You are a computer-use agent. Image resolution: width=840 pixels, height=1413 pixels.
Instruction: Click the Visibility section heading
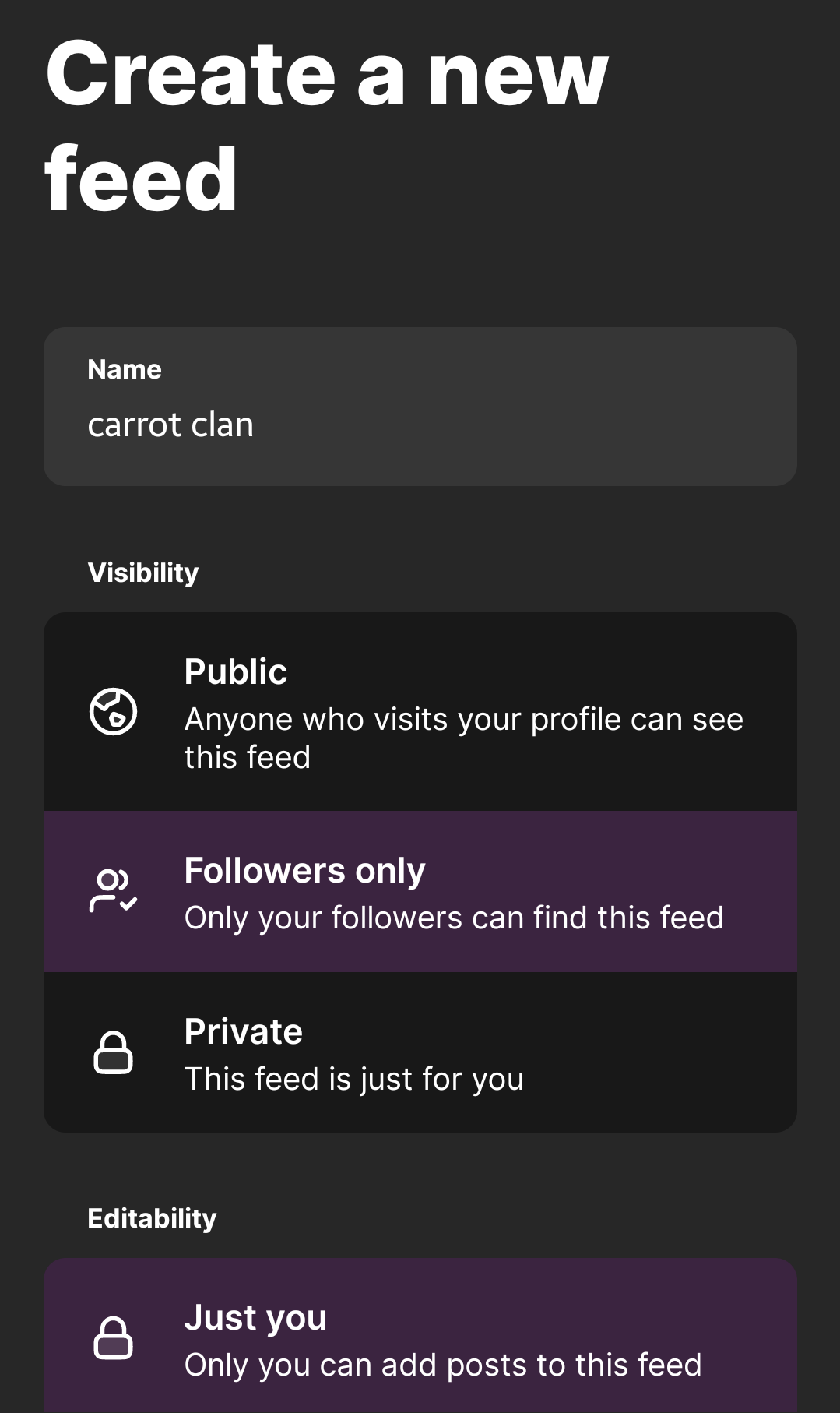click(x=143, y=573)
